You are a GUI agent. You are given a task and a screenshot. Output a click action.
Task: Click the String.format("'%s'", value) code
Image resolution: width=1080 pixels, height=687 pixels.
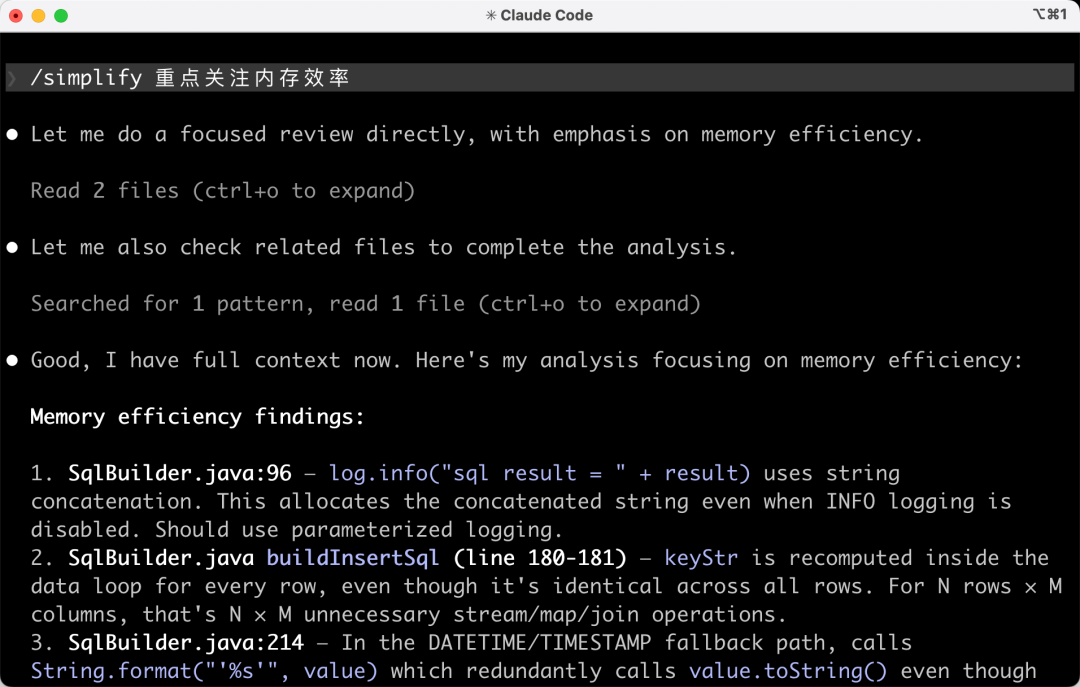[204, 671]
